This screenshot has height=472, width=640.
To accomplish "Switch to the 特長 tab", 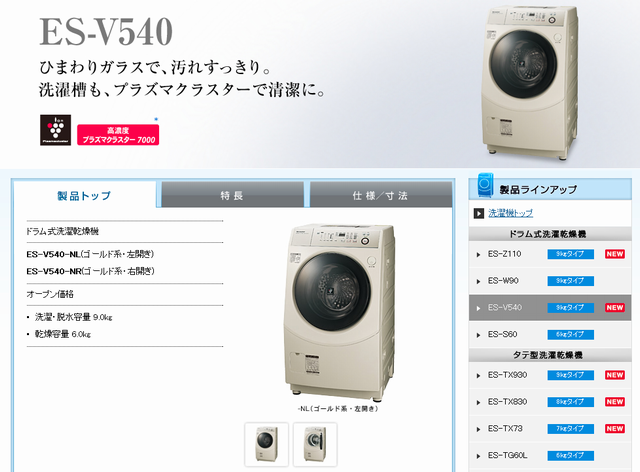I will (232, 195).
